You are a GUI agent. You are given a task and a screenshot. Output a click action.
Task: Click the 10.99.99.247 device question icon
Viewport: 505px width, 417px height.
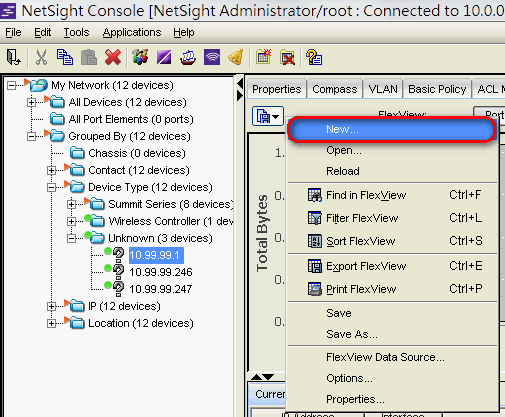118,288
